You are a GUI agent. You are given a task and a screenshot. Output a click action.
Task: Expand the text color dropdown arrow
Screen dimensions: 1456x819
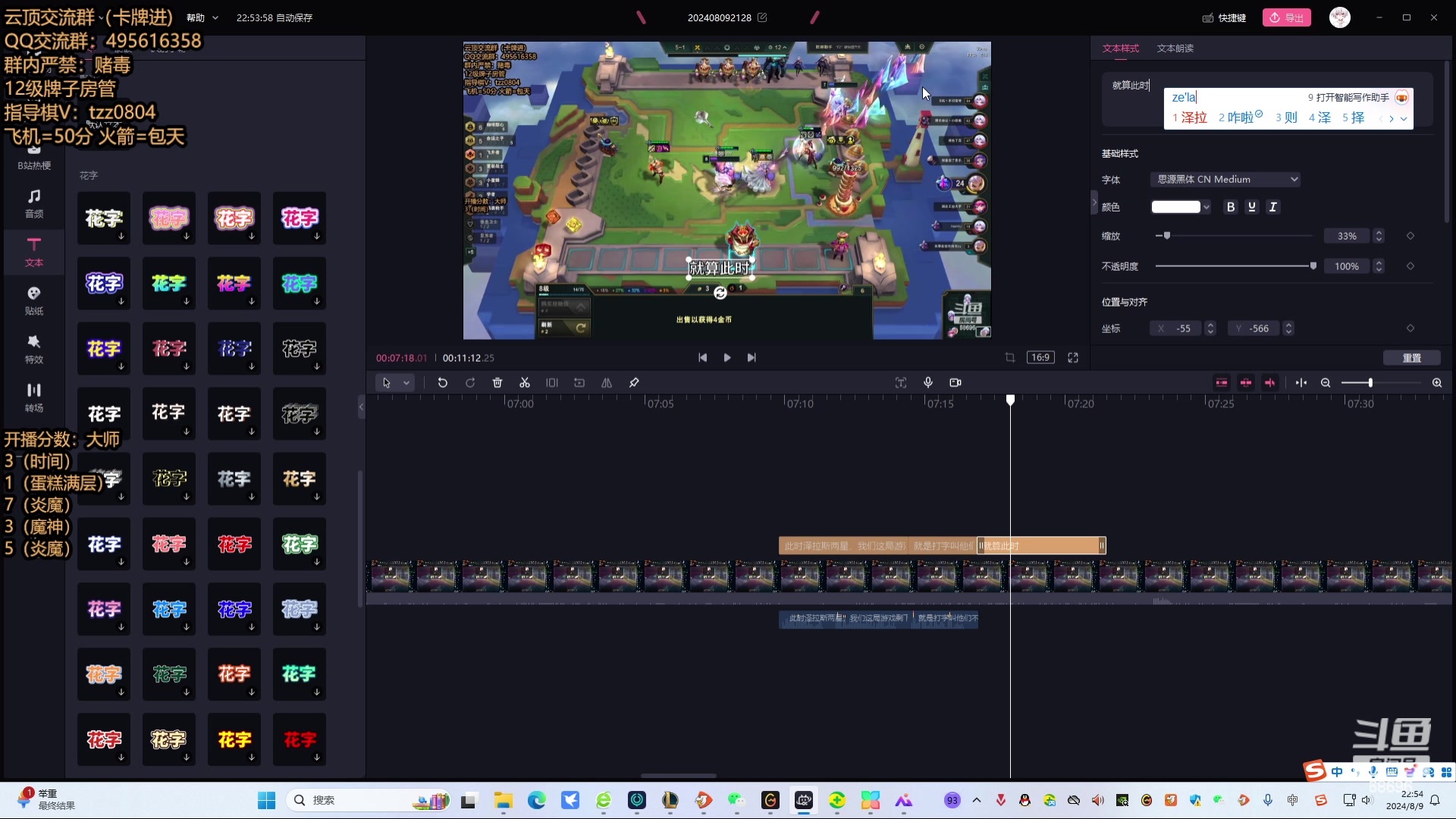pos(1207,207)
